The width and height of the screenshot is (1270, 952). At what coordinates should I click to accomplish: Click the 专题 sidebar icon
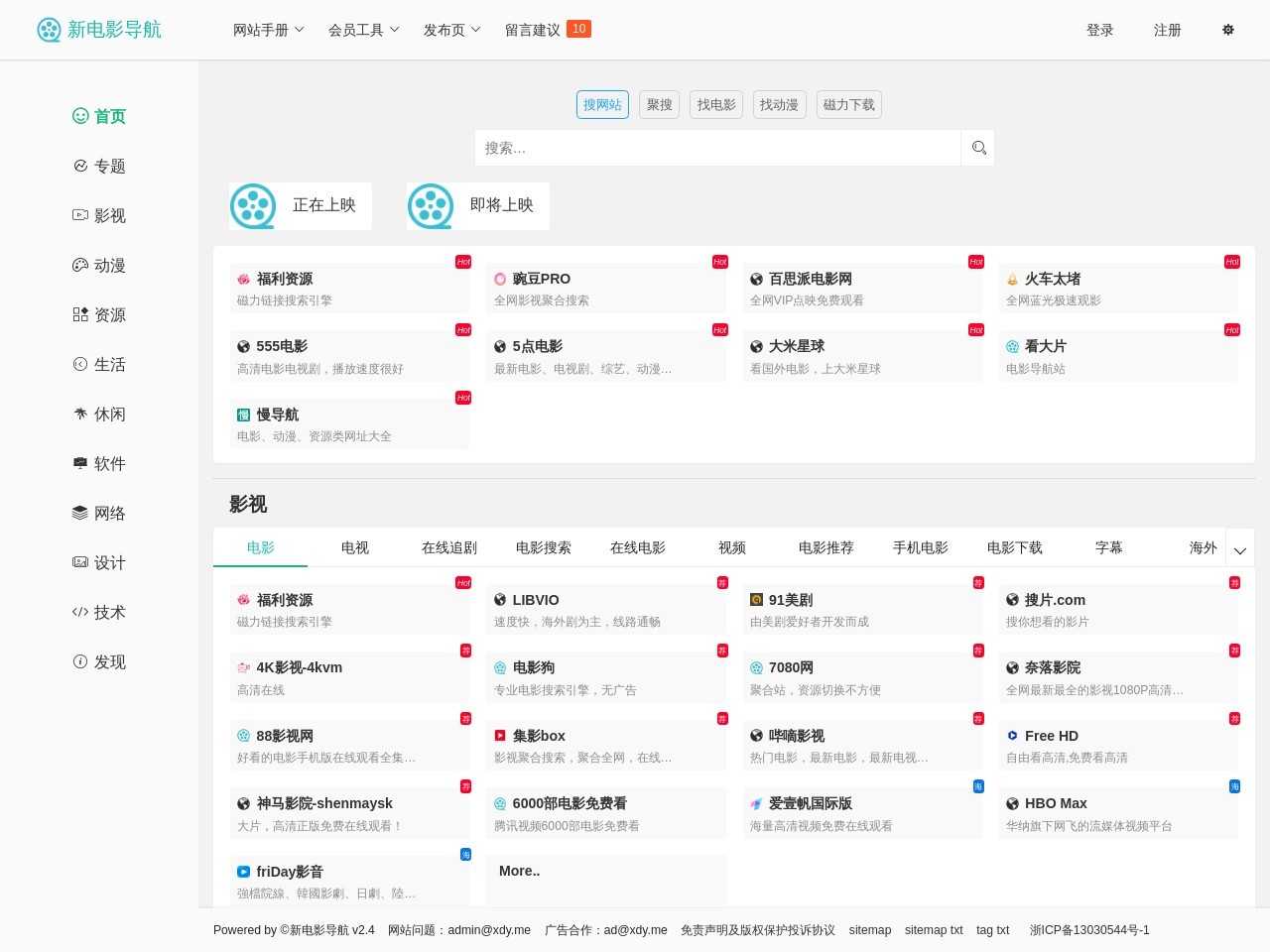click(x=80, y=166)
